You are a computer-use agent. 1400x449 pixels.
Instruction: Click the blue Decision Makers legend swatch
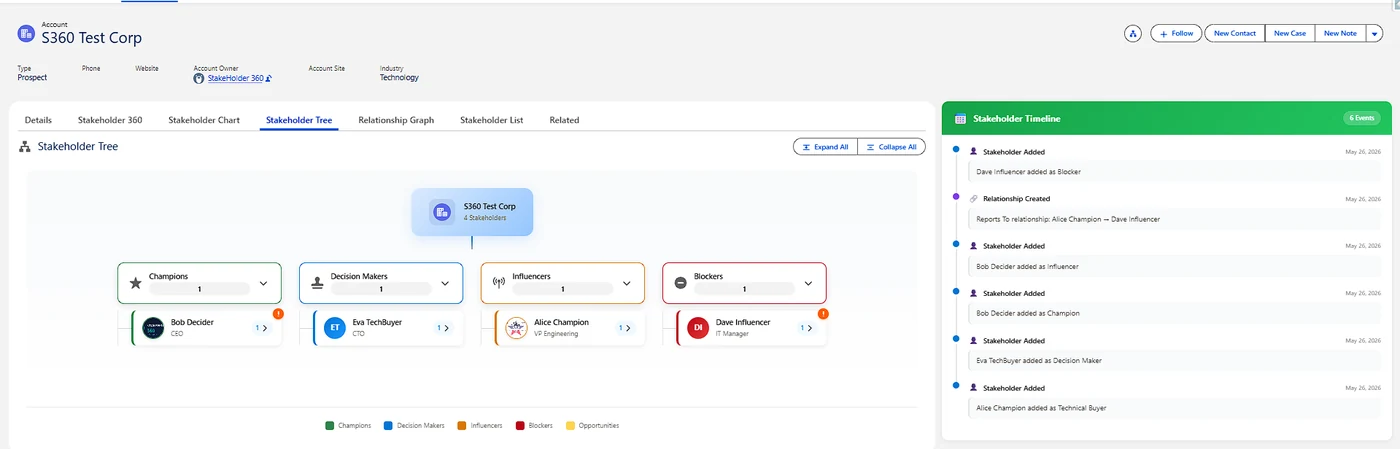(388, 426)
